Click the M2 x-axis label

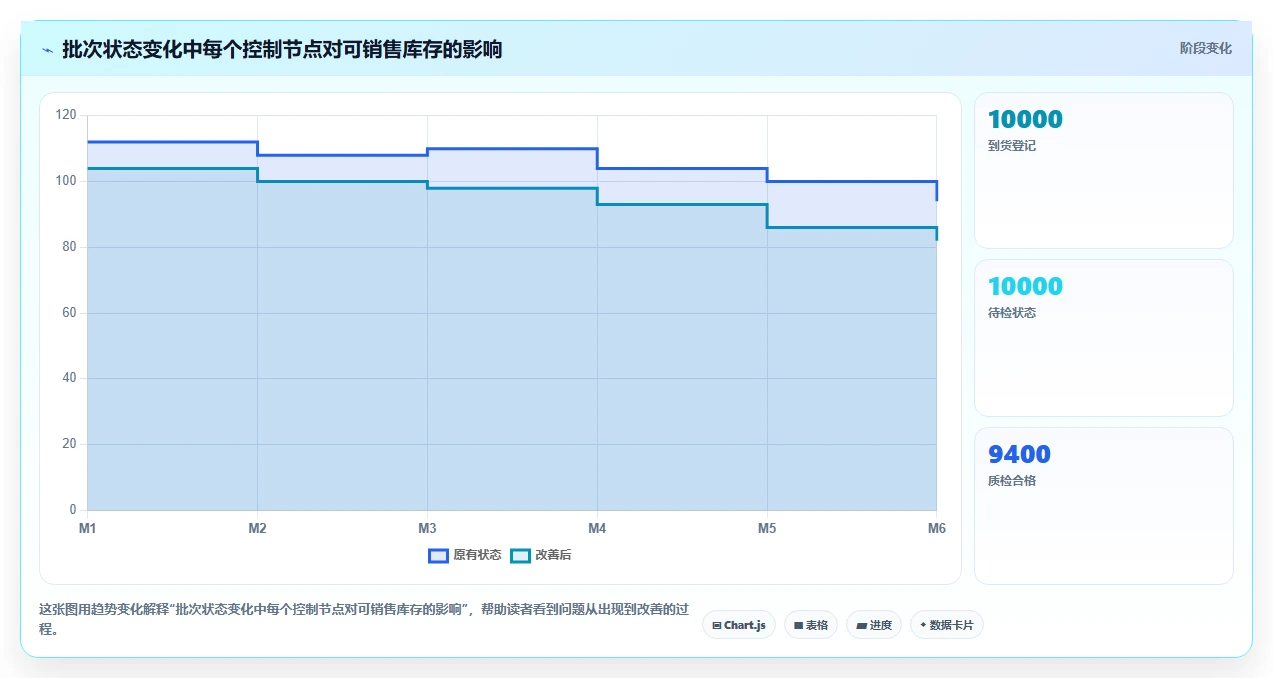(x=257, y=528)
